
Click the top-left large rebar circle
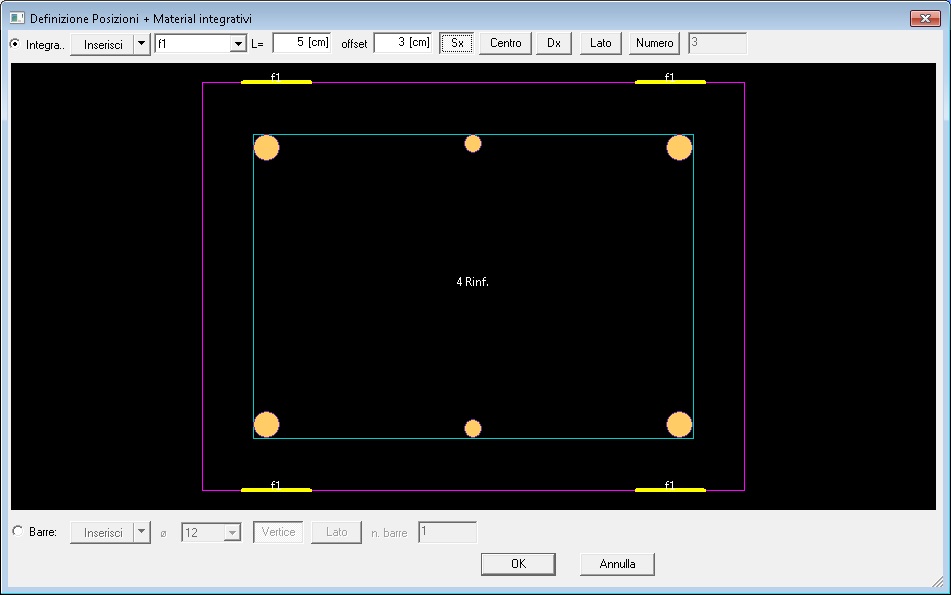pos(266,148)
